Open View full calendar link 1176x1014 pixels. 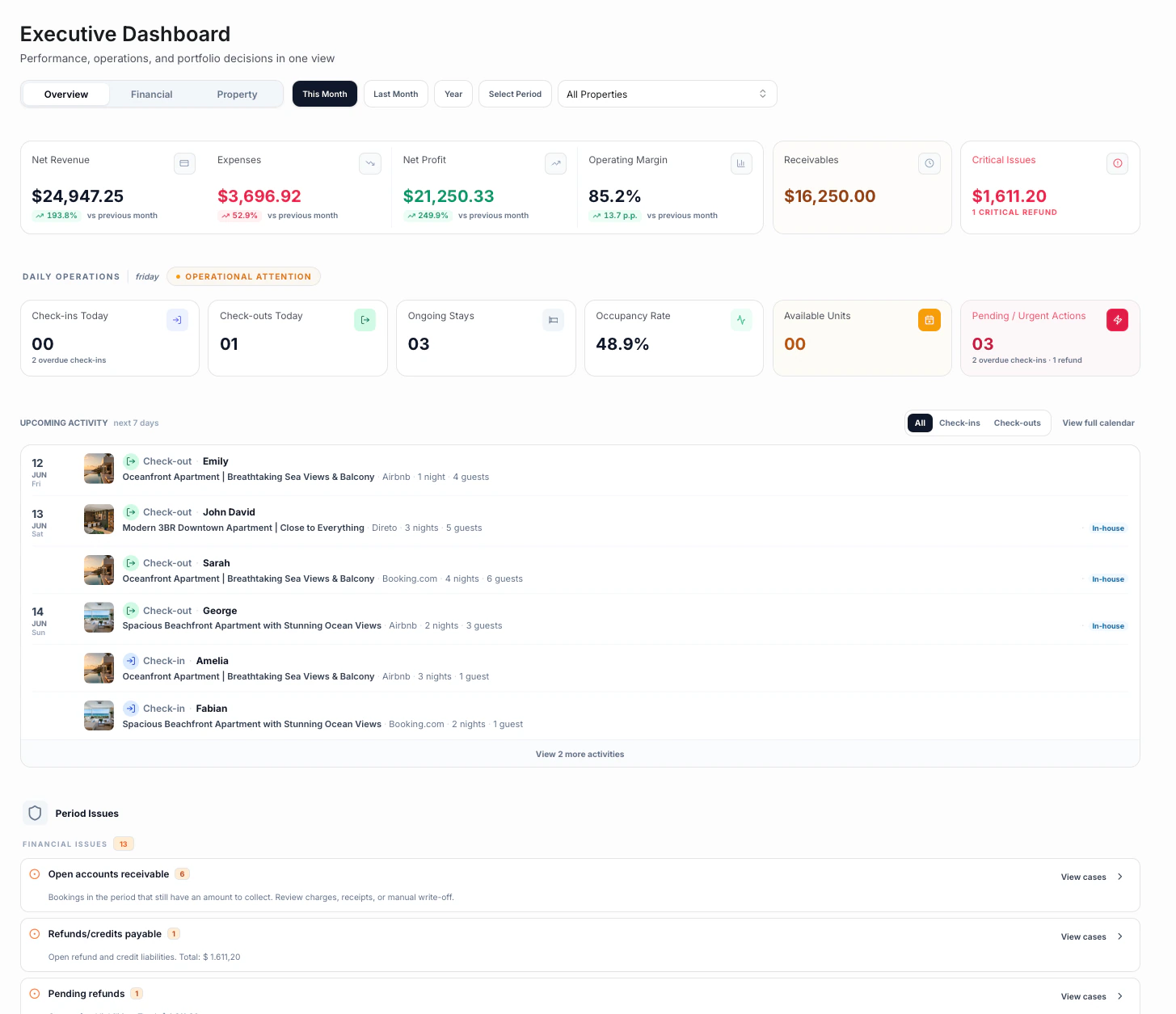click(x=1098, y=423)
